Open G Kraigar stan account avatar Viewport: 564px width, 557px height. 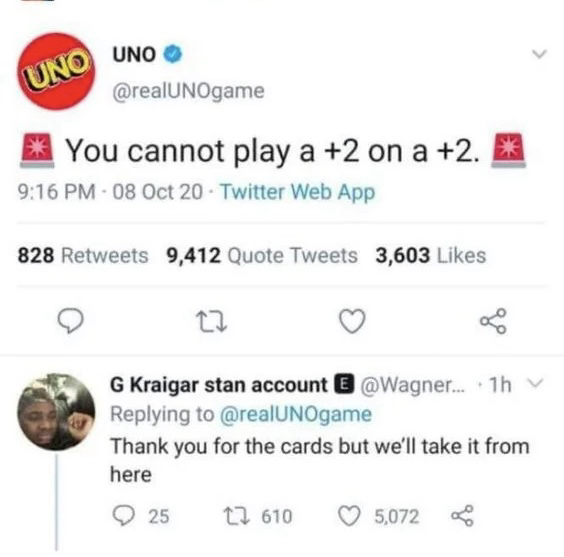pyautogui.click(x=56, y=412)
